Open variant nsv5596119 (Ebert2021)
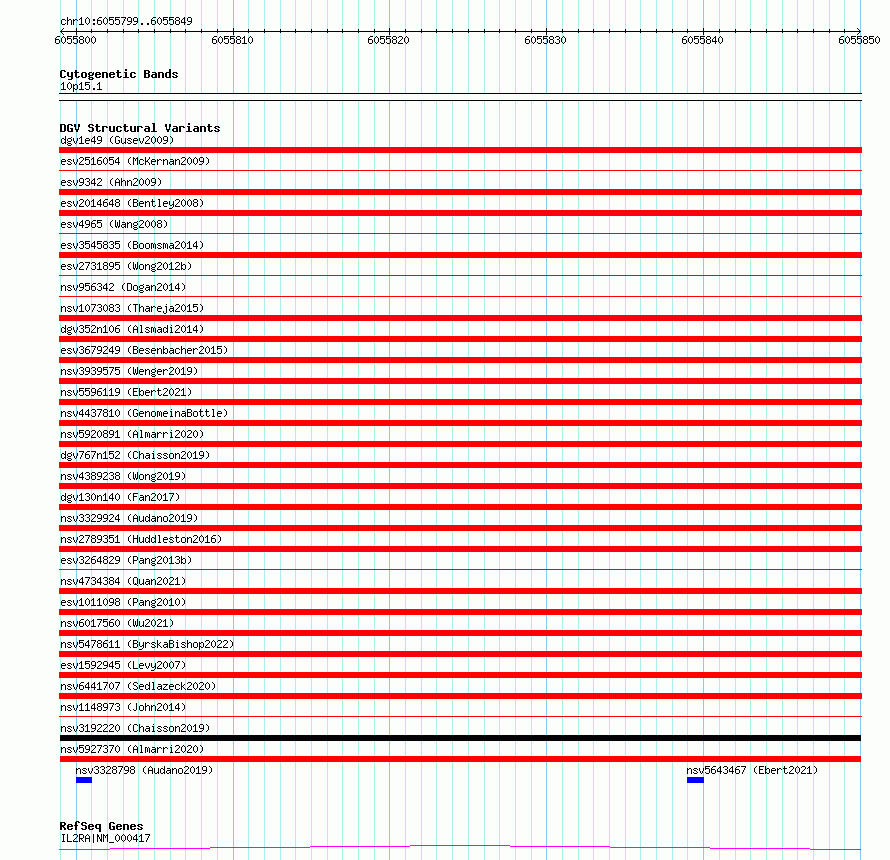This screenshot has width=890, height=860. point(126,392)
